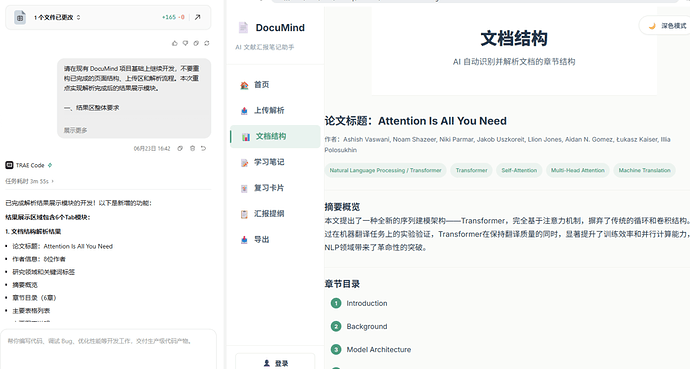Click the clipboard icon beside 汇报提纲
This screenshot has height=369, width=690.
pyautogui.click(x=244, y=214)
